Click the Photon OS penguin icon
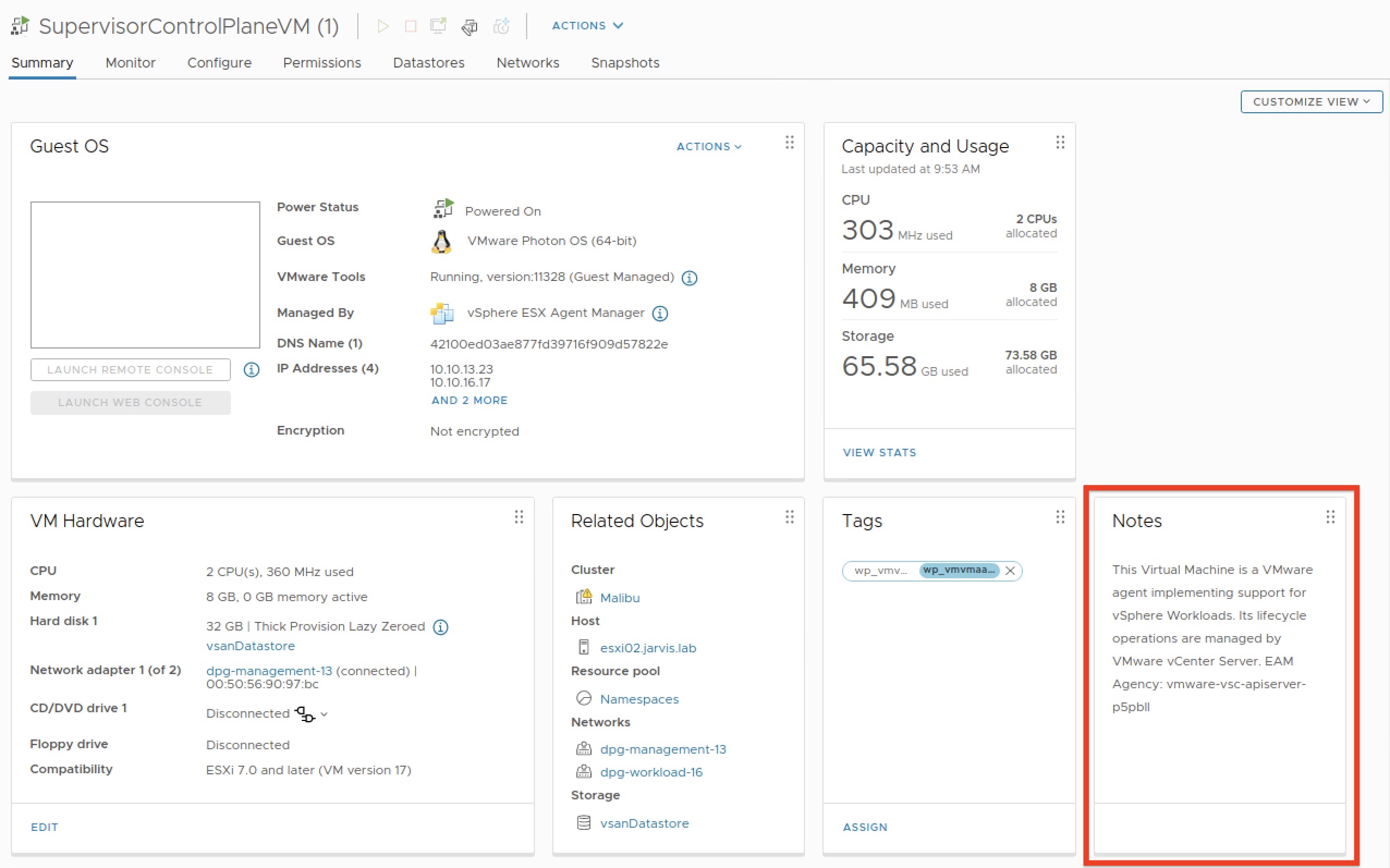Viewport: 1390px width, 868px height. pyautogui.click(x=441, y=242)
